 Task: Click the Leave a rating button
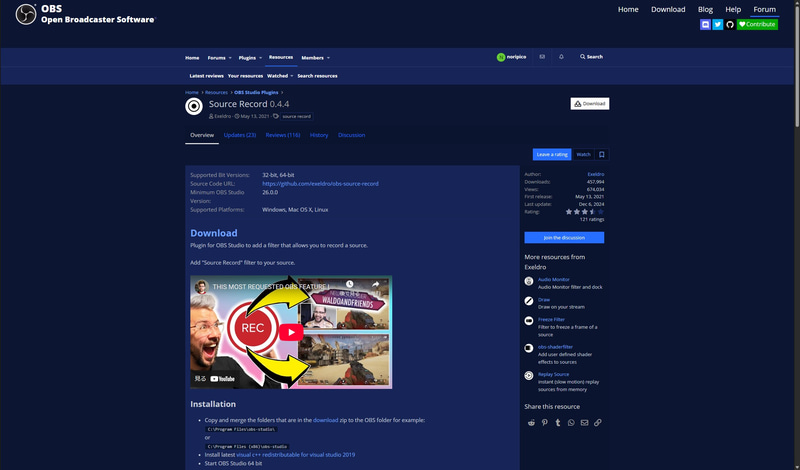pos(552,155)
